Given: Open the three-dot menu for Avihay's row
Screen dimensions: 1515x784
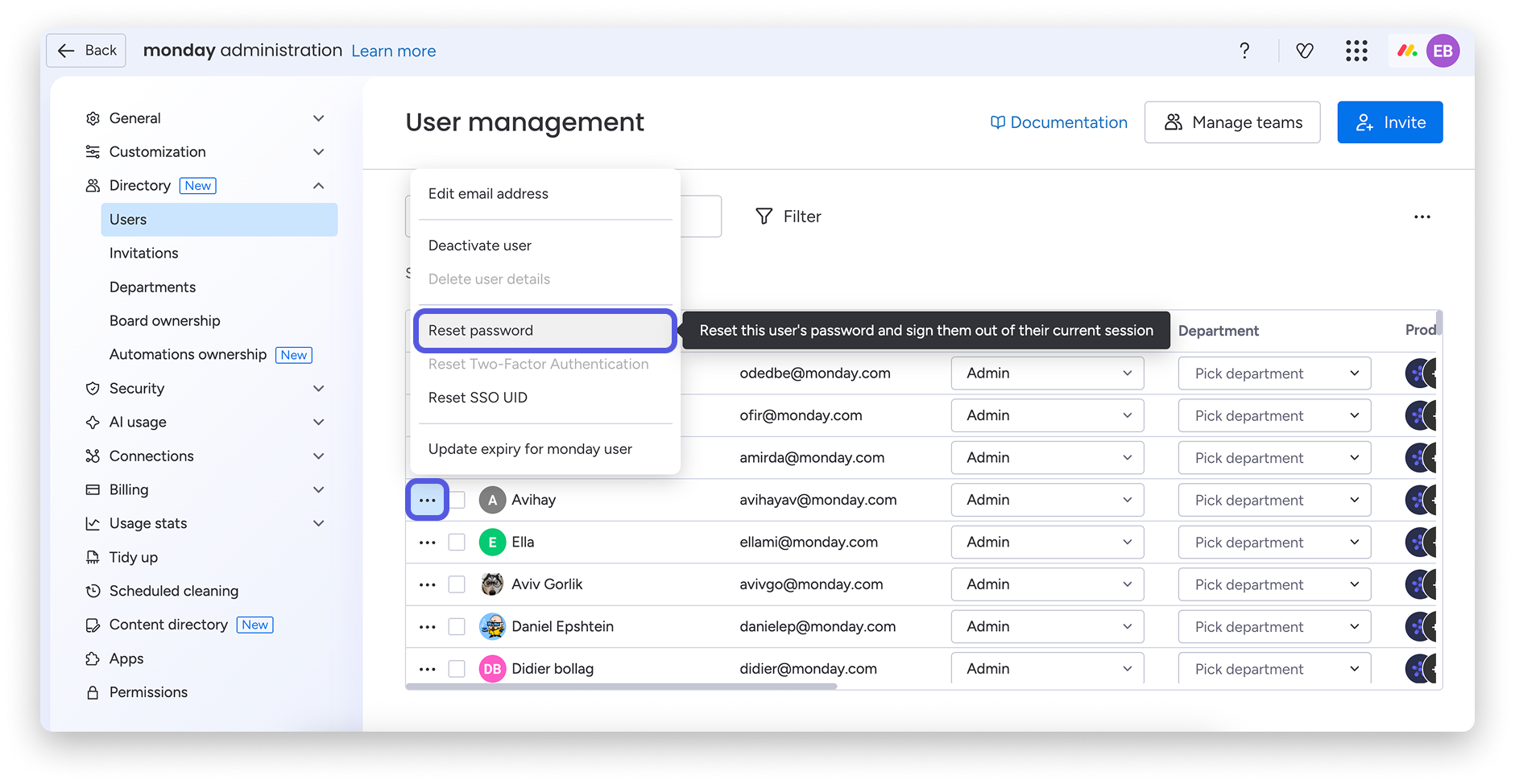Looking at the screenshot, I should point(427,500).
